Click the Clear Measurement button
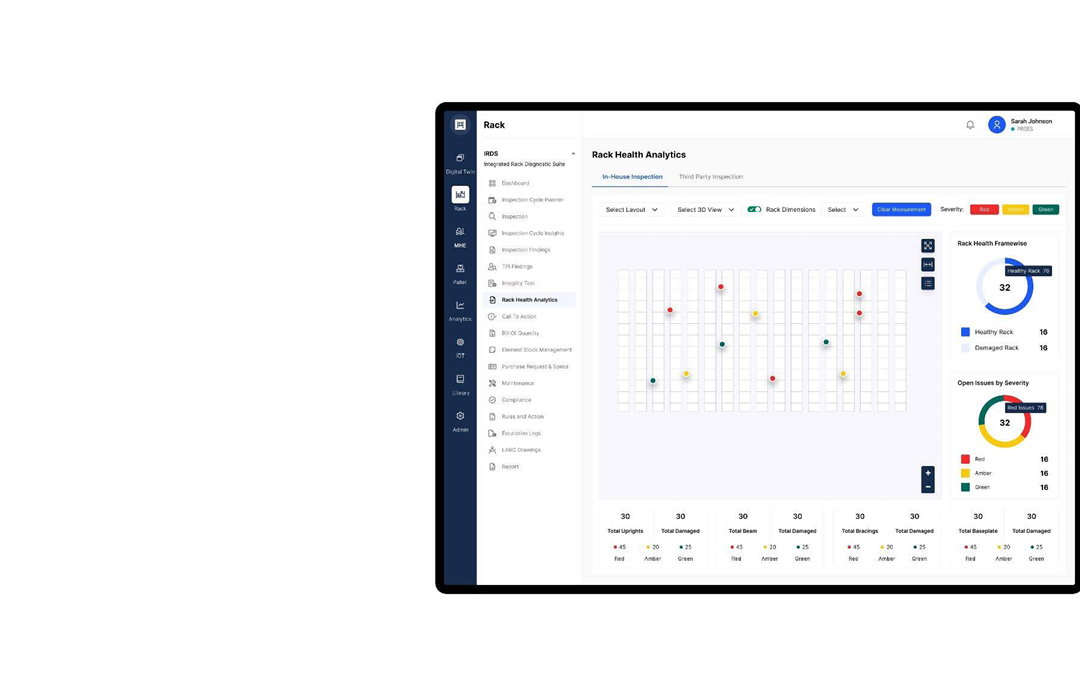The height and width of the screenshot is (682, 1080). (901, 210)
